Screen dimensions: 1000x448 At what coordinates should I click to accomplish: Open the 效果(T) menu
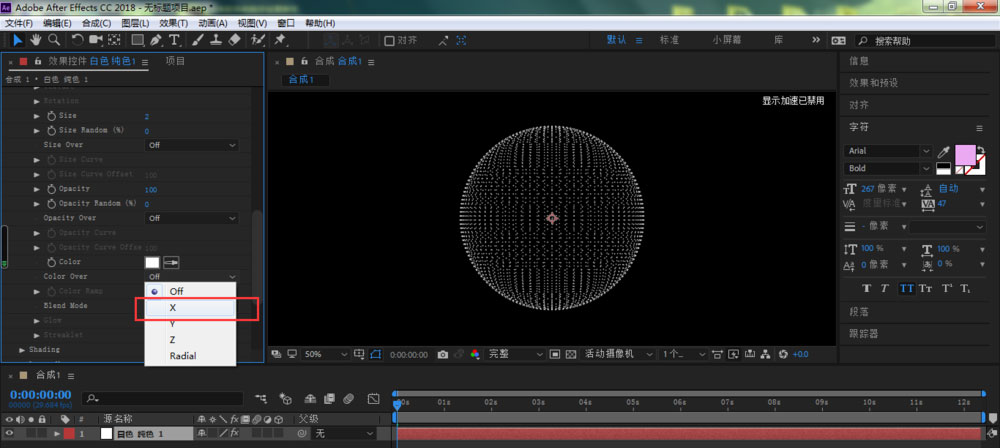173,22
